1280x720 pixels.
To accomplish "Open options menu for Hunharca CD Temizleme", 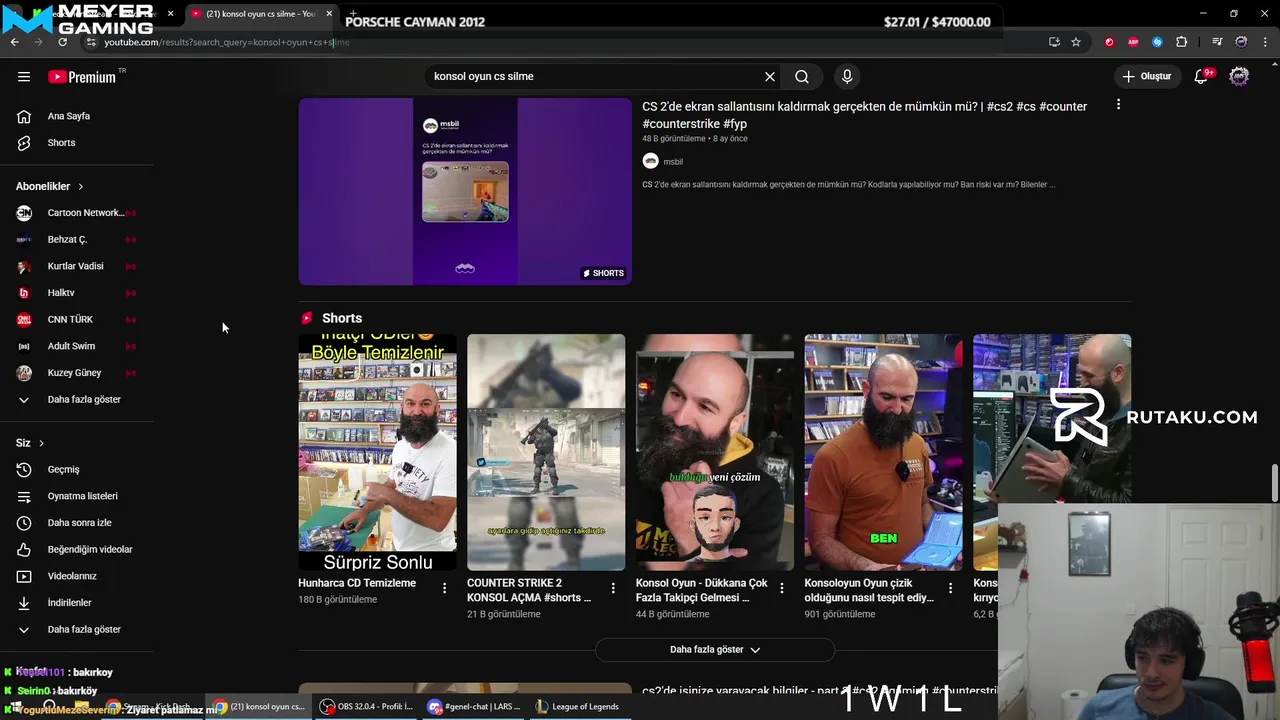I will [x=444, y=588].
